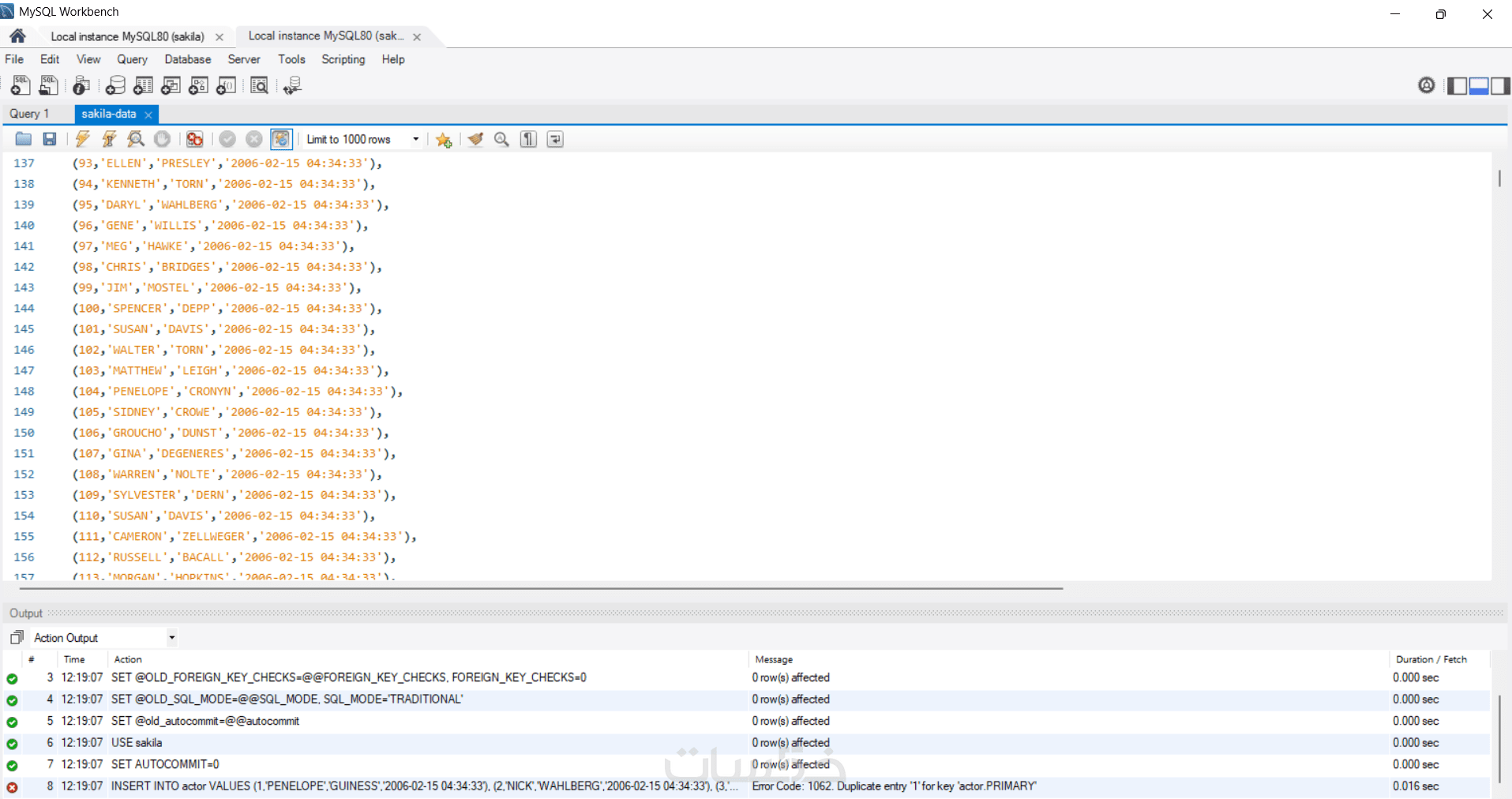Reconnect to the DBMS icon

pyautogui.click(x=292, y=85)
